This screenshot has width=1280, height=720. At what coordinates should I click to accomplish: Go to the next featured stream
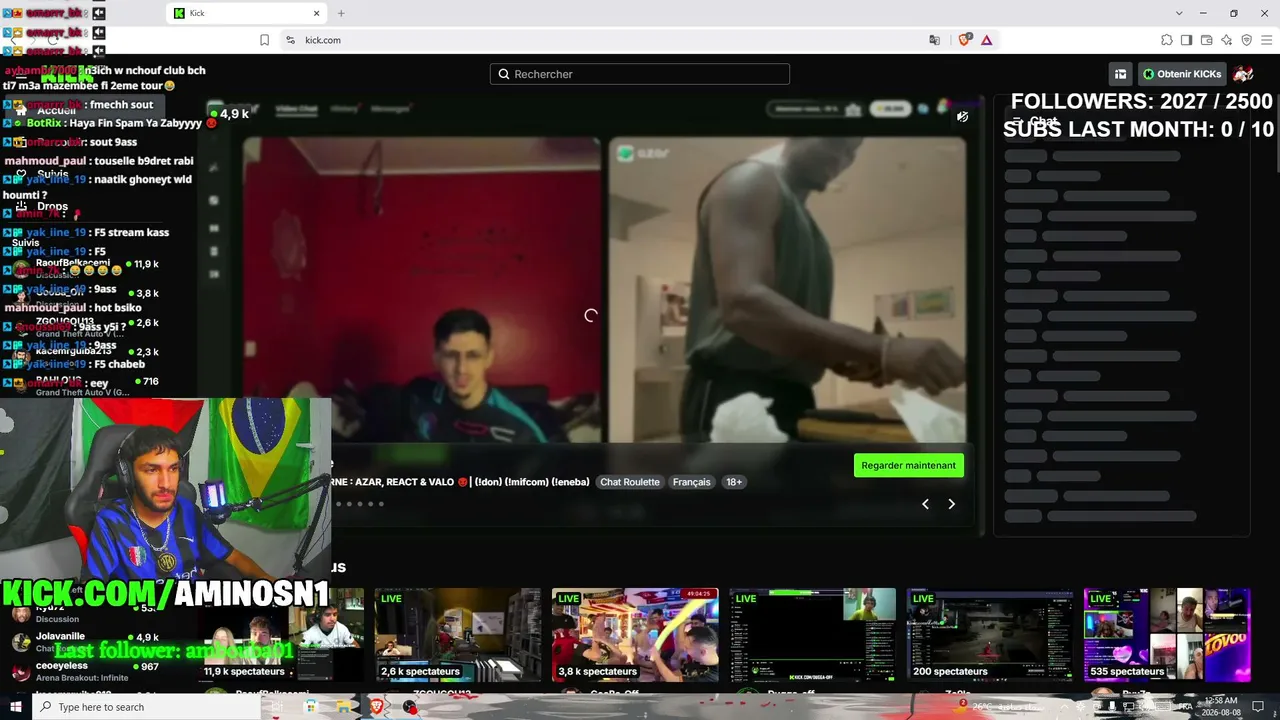tap(951, 504)
